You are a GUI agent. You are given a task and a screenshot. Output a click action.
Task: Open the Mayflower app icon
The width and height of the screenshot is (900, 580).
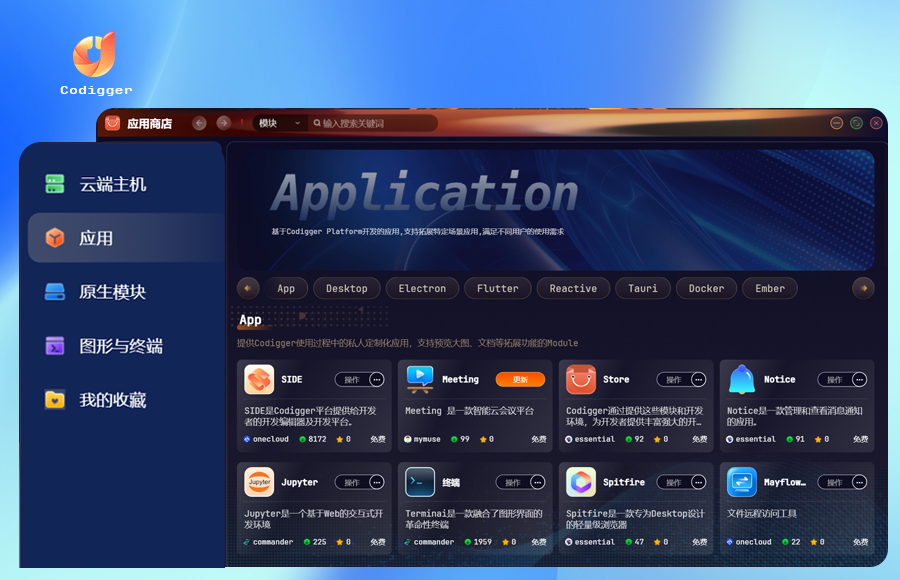coord(742,482)
